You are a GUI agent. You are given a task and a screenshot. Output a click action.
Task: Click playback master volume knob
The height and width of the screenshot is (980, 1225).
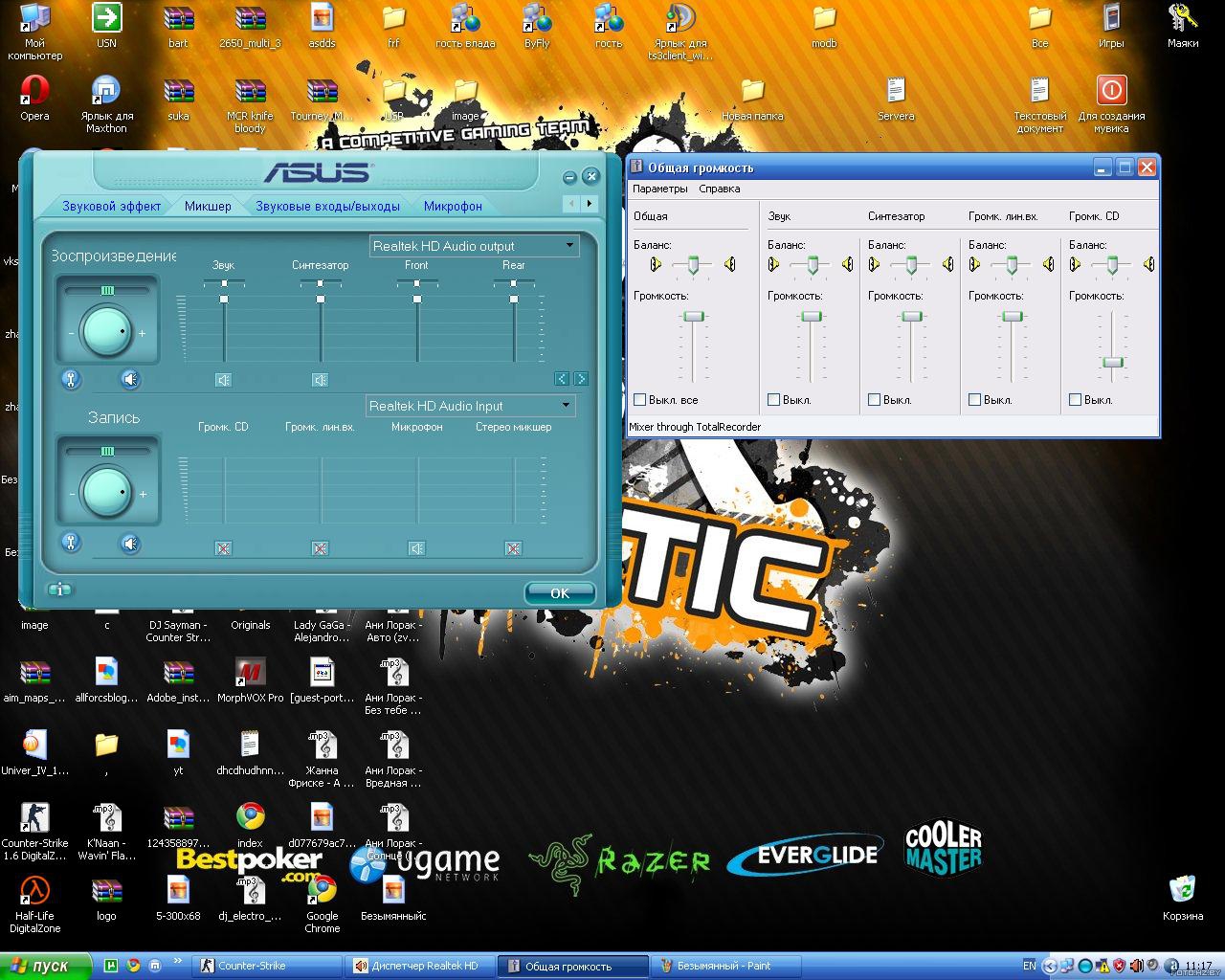point(106,331)
